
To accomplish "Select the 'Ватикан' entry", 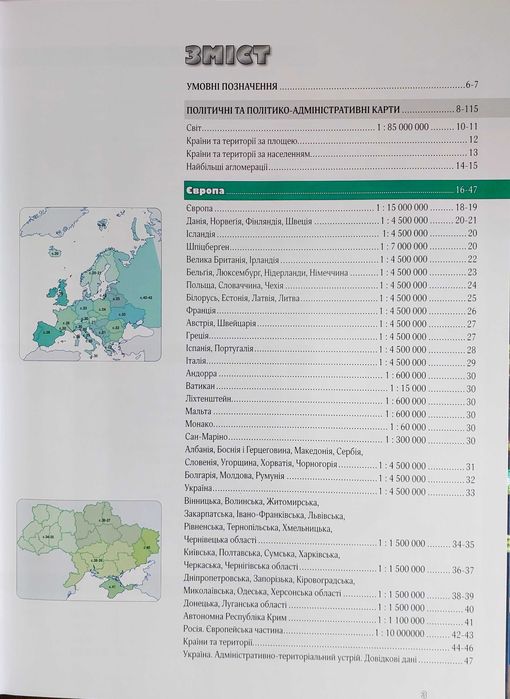I will tap(331, 389).
